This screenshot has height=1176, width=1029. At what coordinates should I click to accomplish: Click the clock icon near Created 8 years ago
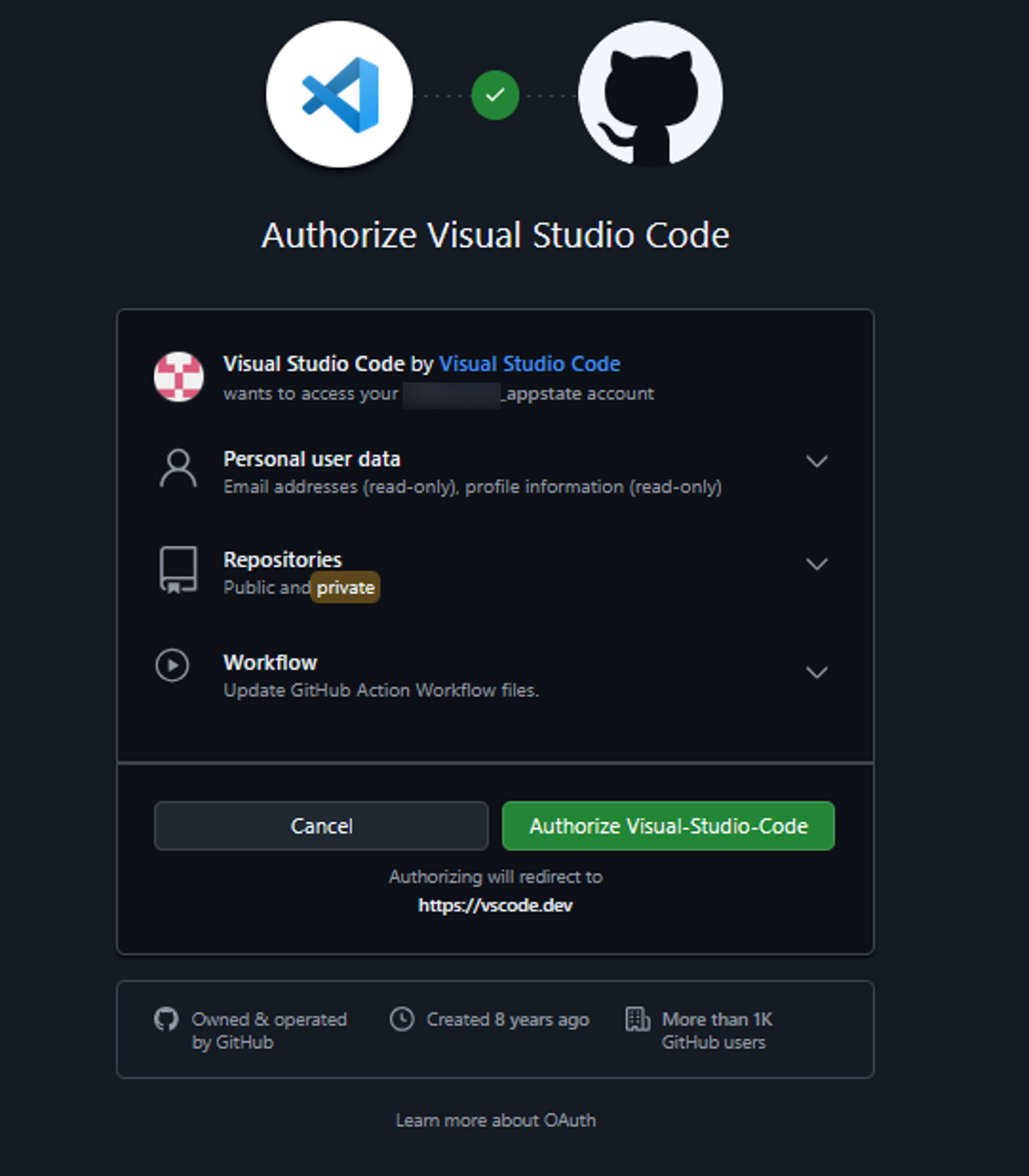point(402,1020)
